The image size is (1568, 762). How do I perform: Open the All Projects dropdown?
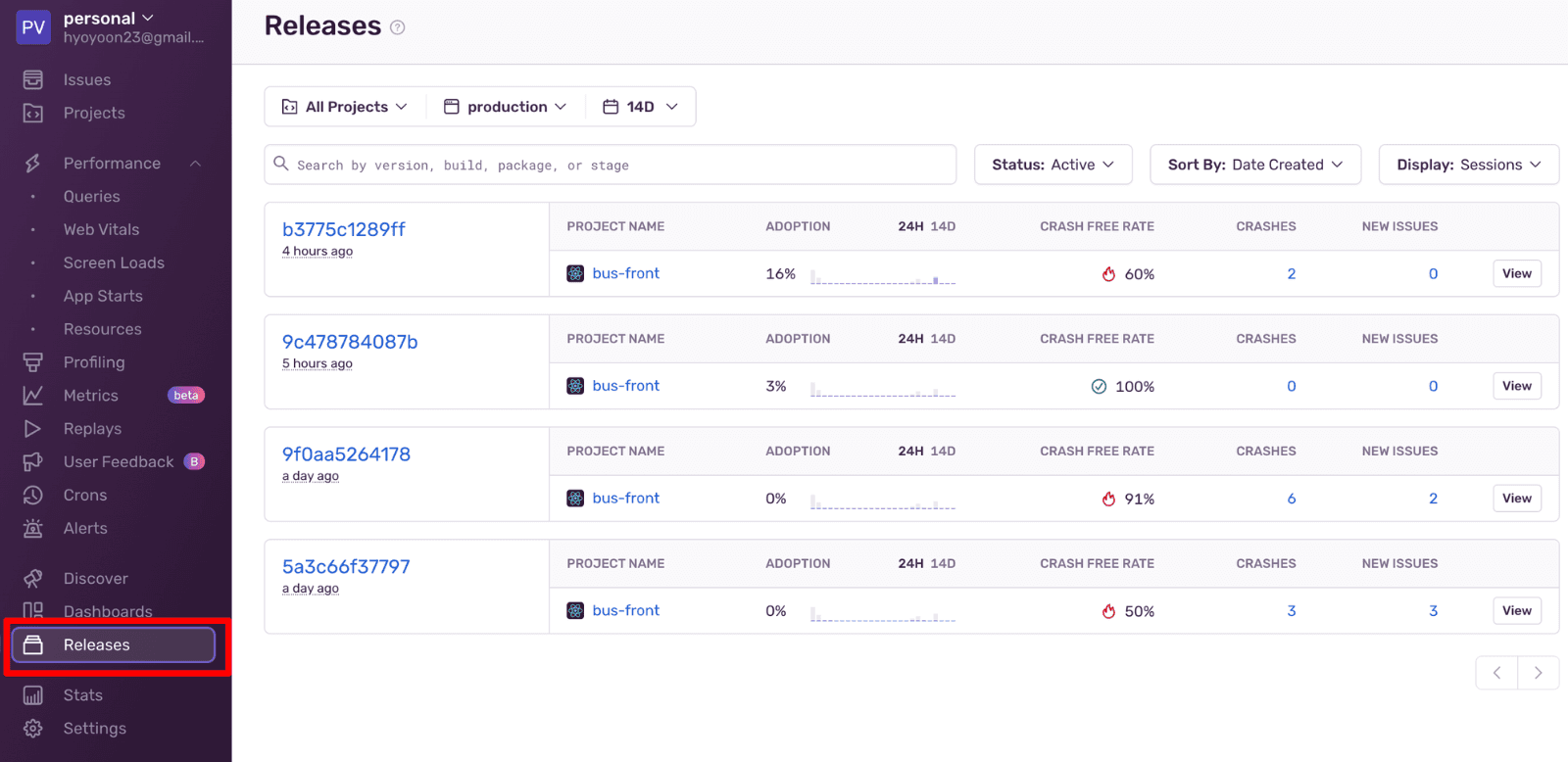coord(345,107)
